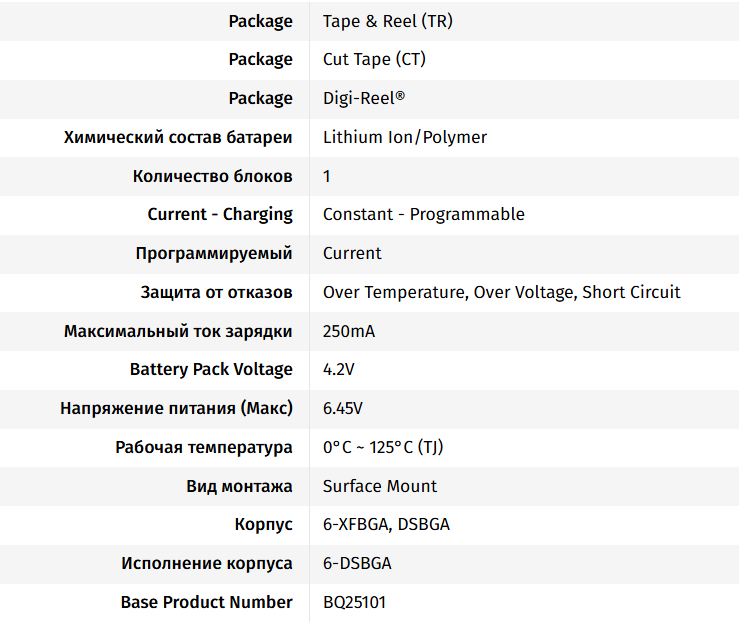Select the Cut Tape (CT) value

(x=374, y=59)
